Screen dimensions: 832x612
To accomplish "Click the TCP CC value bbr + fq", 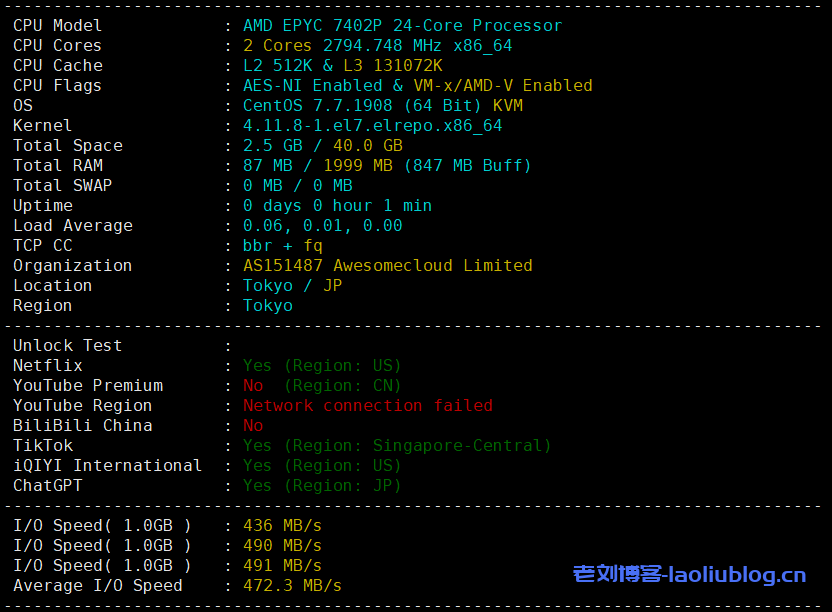I will (280, 245).
